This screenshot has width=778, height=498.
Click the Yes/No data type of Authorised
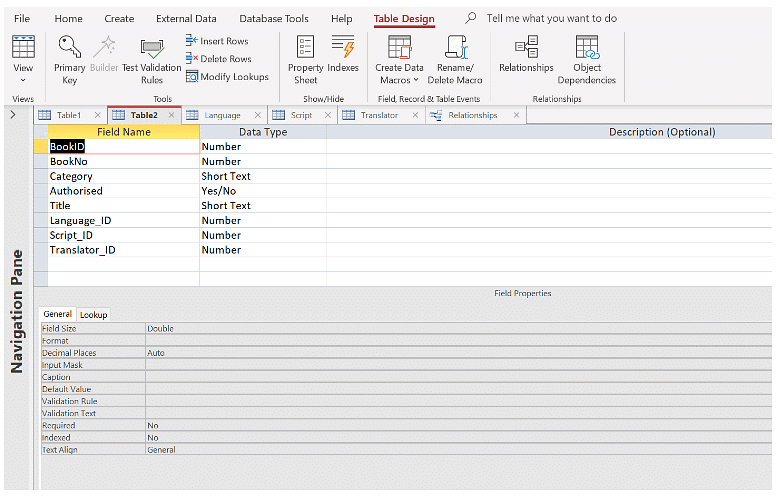[263, 191]
